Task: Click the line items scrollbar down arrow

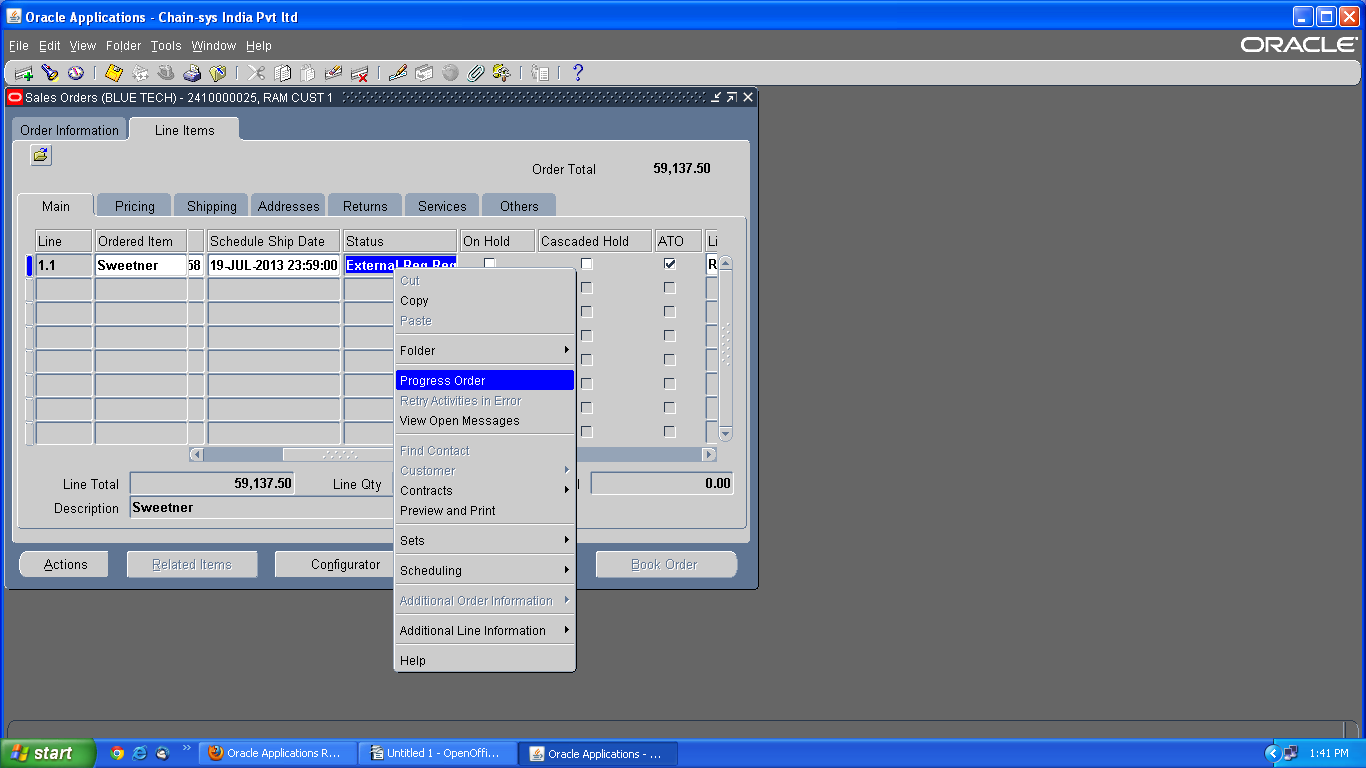Action: pos(726,434)
